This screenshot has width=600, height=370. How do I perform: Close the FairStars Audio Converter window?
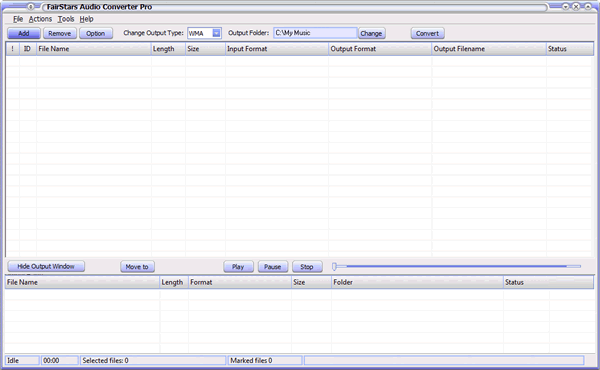click(576, 7)
